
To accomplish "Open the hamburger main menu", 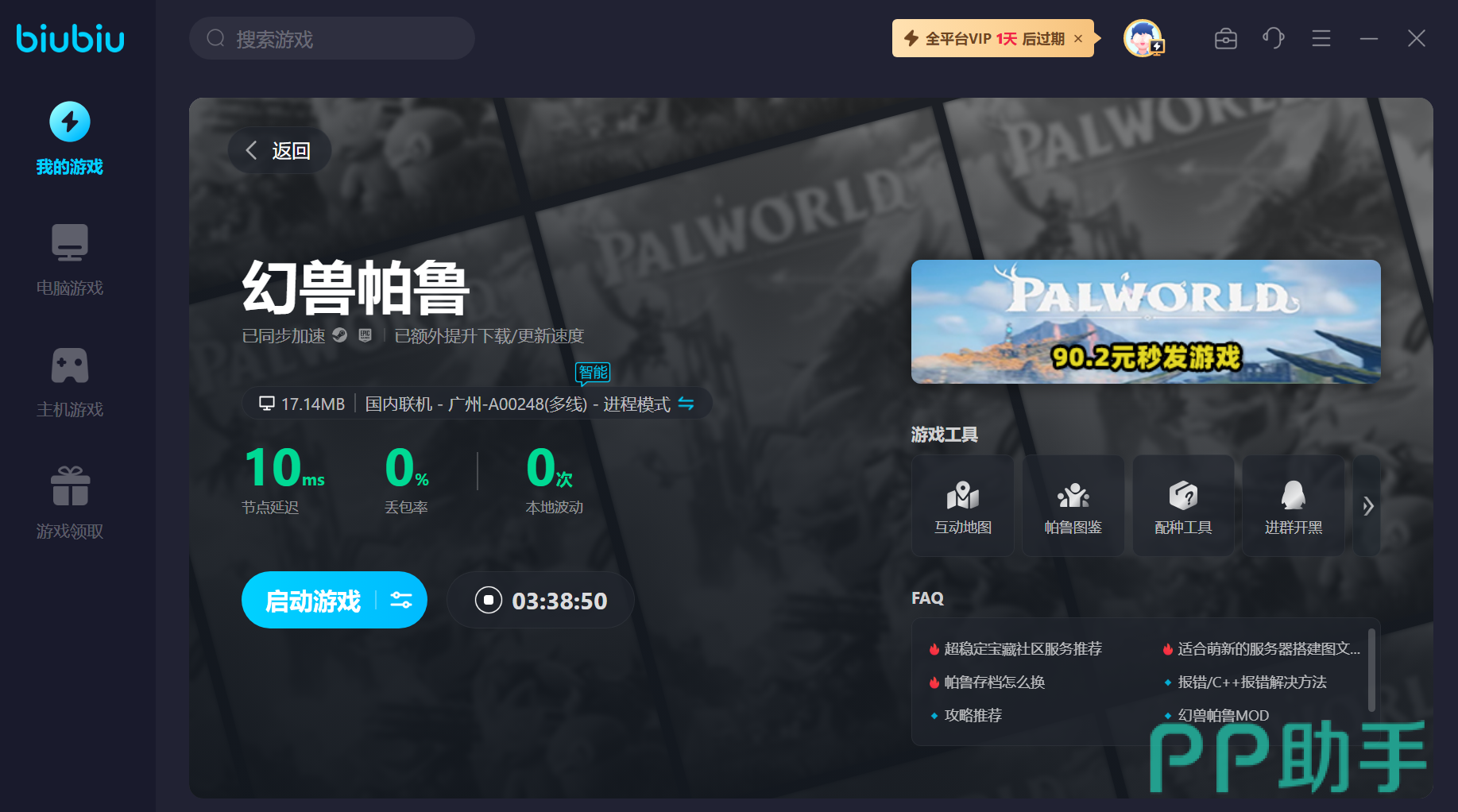I will tap(1321, 38).
